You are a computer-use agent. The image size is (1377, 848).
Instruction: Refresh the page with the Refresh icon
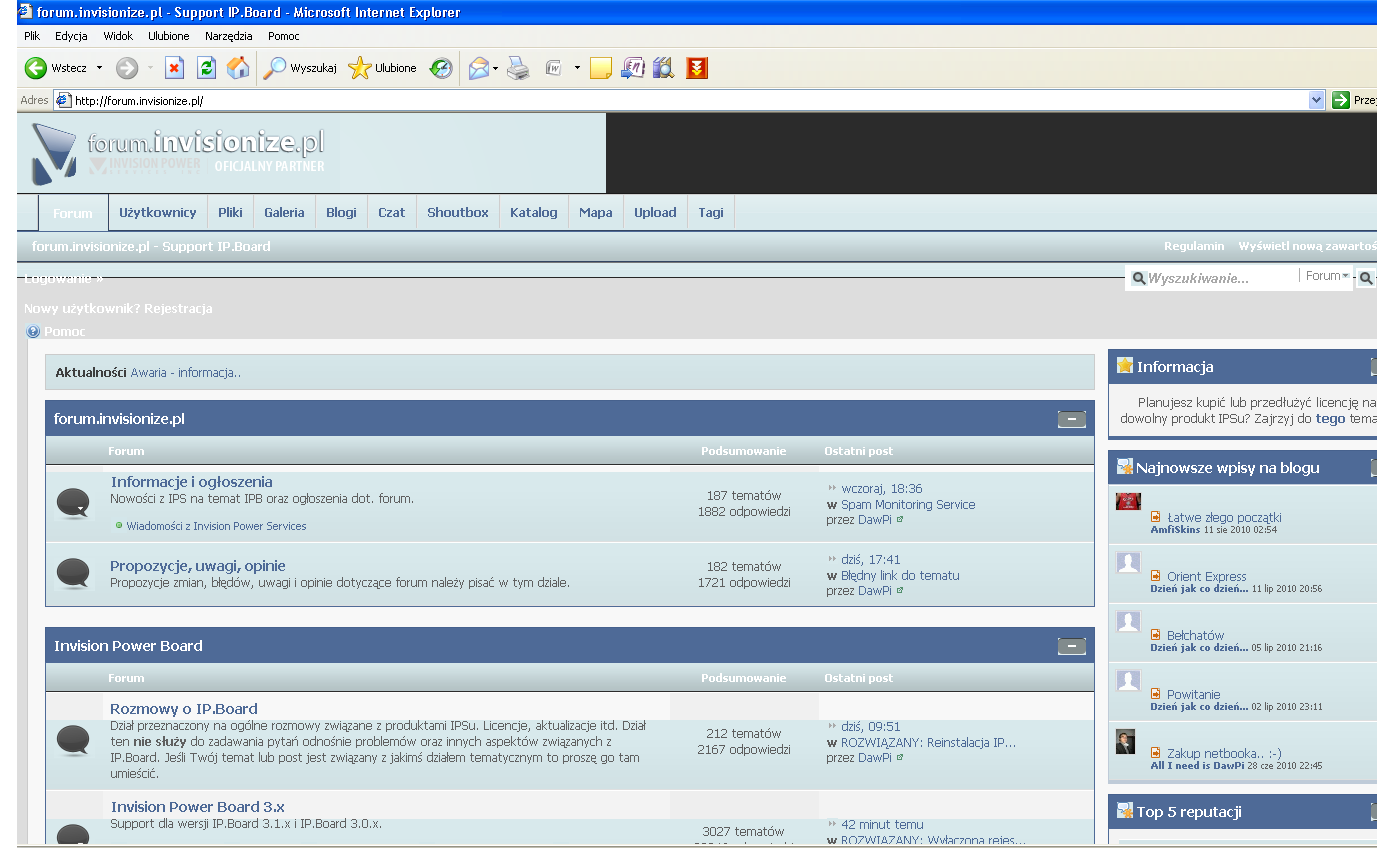tap(206, 68)
